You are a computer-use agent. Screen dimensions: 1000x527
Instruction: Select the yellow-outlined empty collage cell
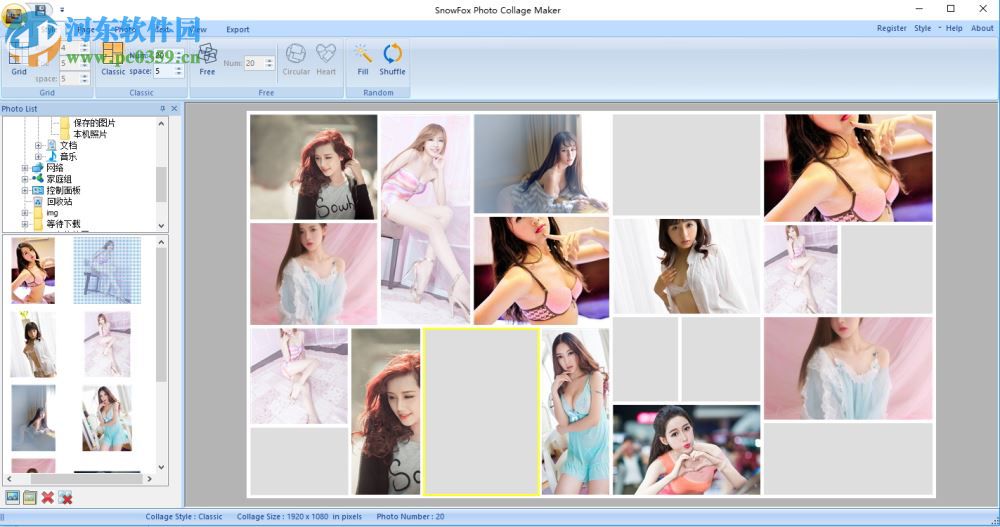point(482,412)
